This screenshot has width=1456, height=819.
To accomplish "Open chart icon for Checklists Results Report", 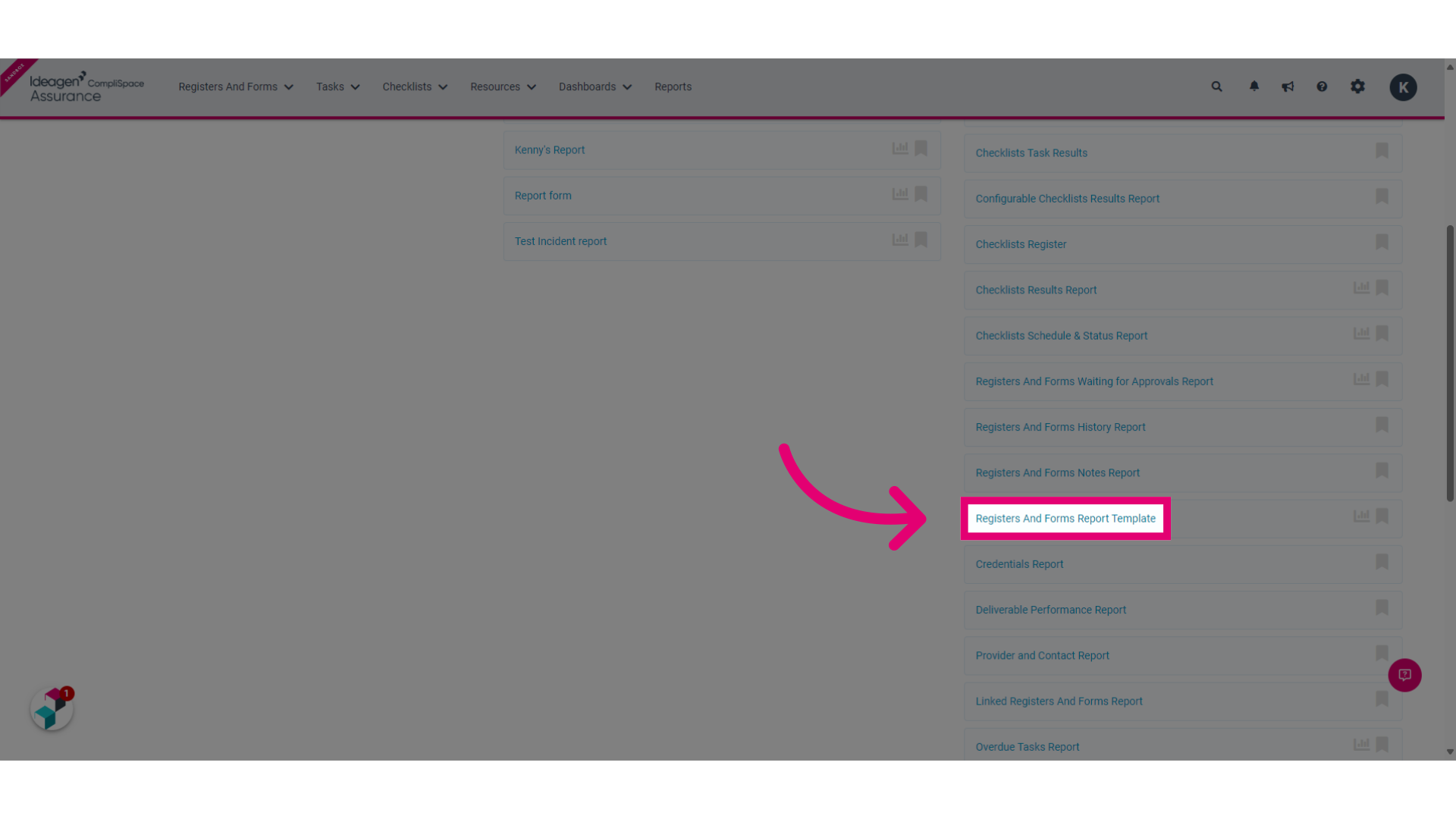I will point(1362,288).
